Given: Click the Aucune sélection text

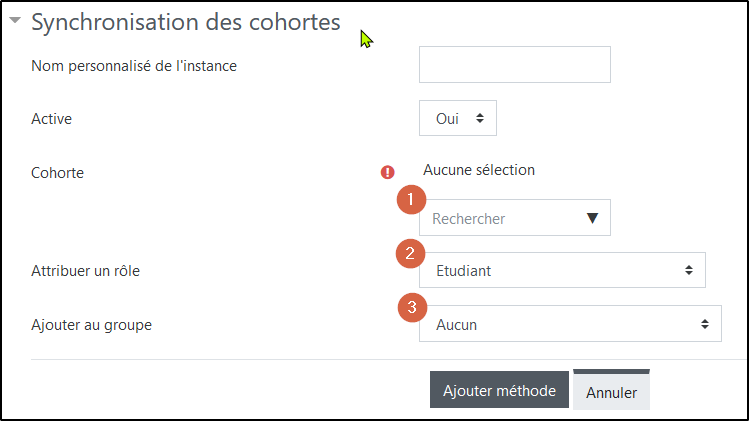Looking at the screenshot, I should tap(479, 170).
